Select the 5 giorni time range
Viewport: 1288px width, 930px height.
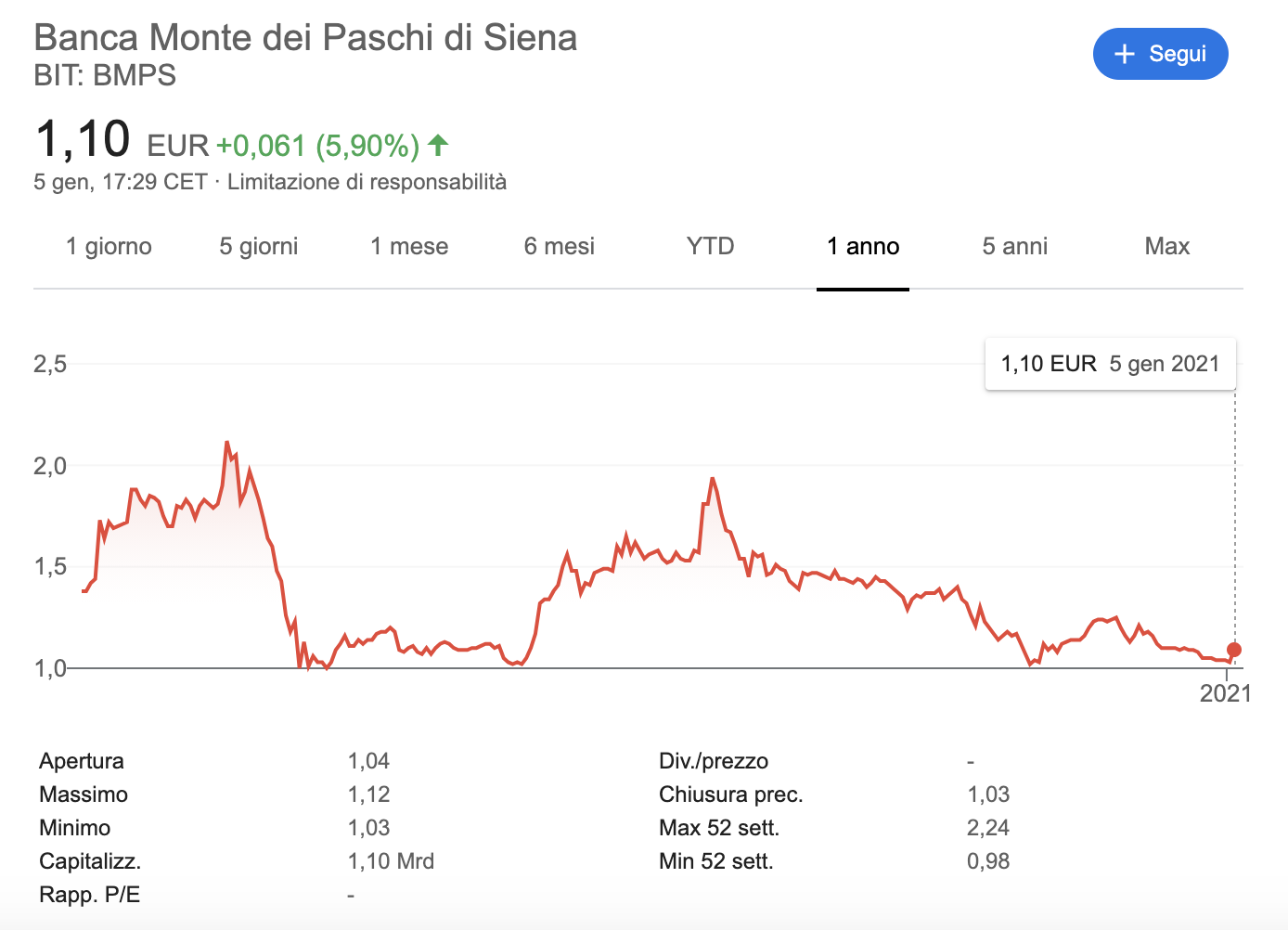coord(259,246)
